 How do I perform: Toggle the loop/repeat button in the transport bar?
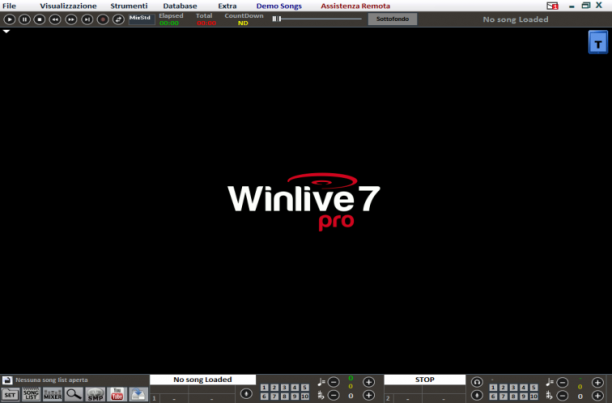[118, 19]
